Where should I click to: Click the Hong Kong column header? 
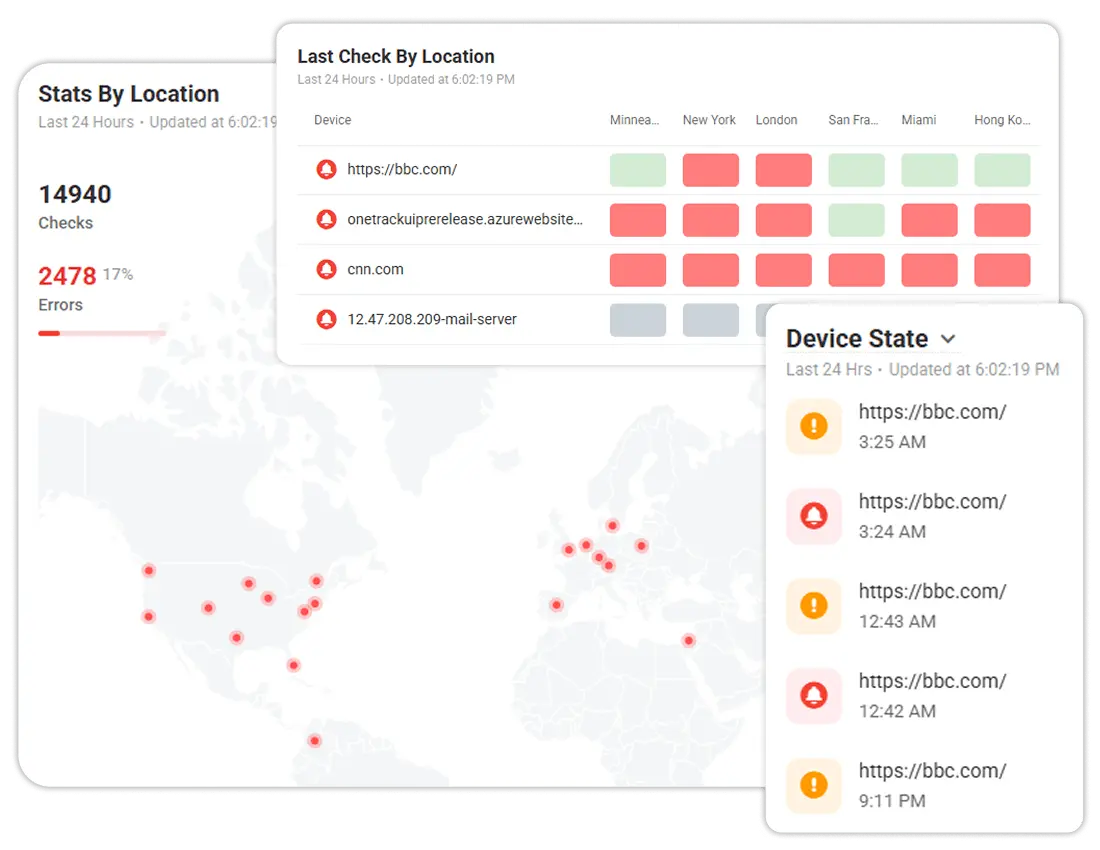[x=1002, y=120]
